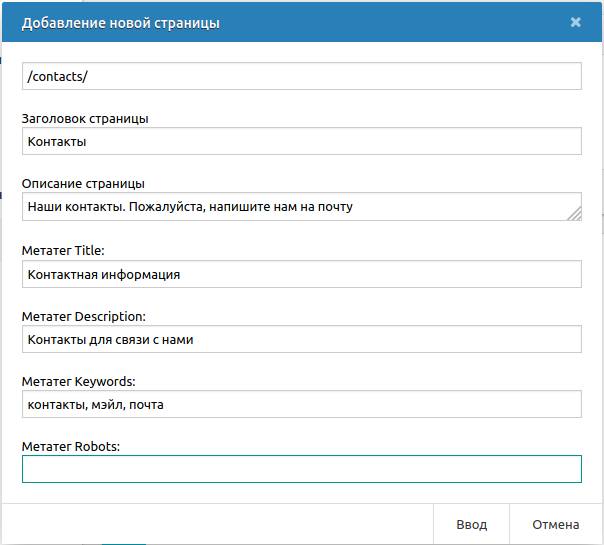Click dialog title 'Добавление новой страницы'
The image size is (604, 545).
[121, 23]
